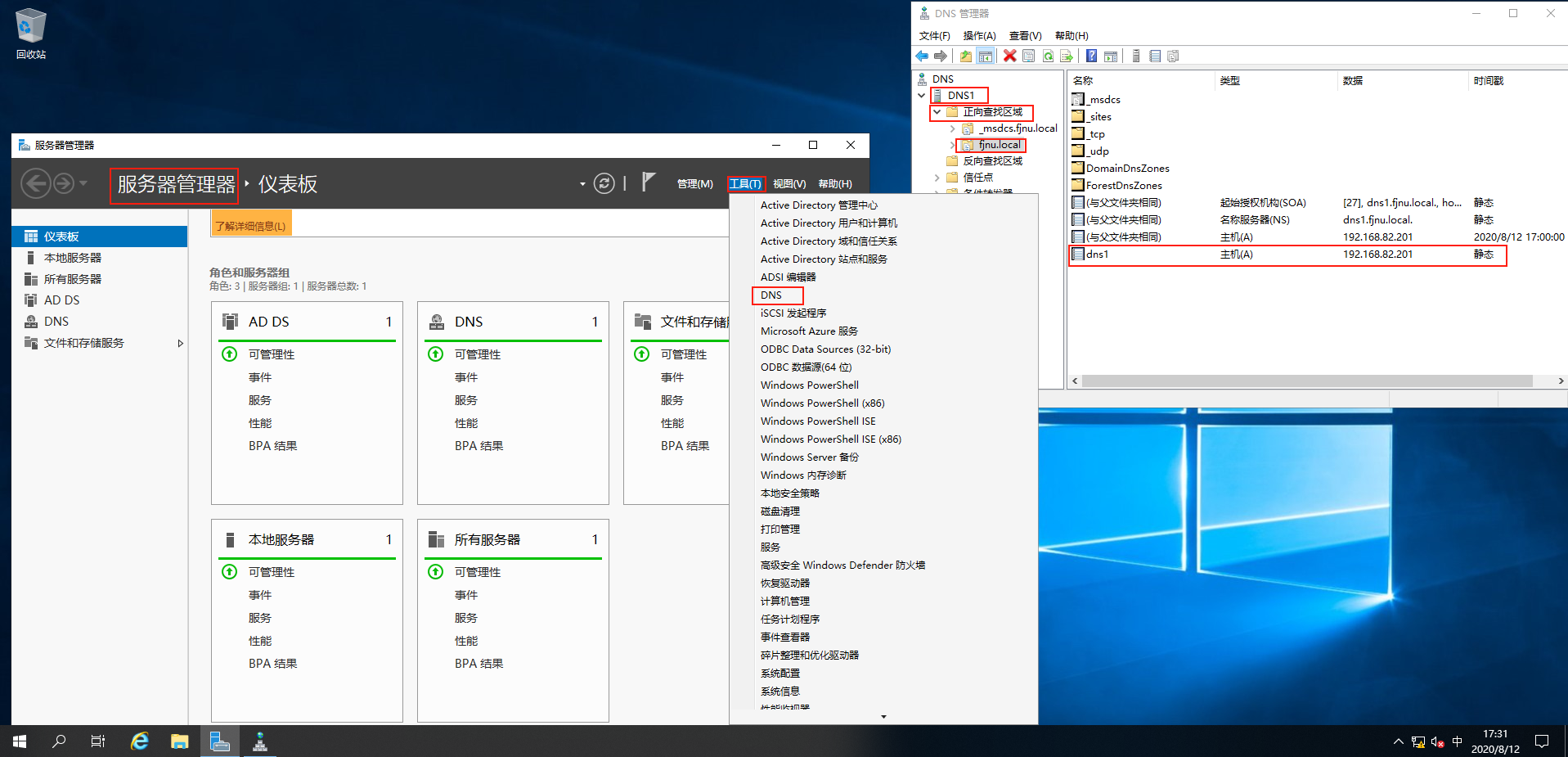Click the taskbar search magnifier icon
This screenshot has width=1568, height=757.
pos(59,741)
